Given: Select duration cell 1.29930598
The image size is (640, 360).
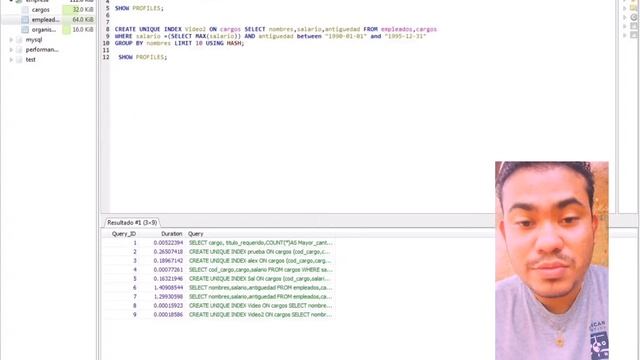Looking at the screenshot, I should pos(168,297).
